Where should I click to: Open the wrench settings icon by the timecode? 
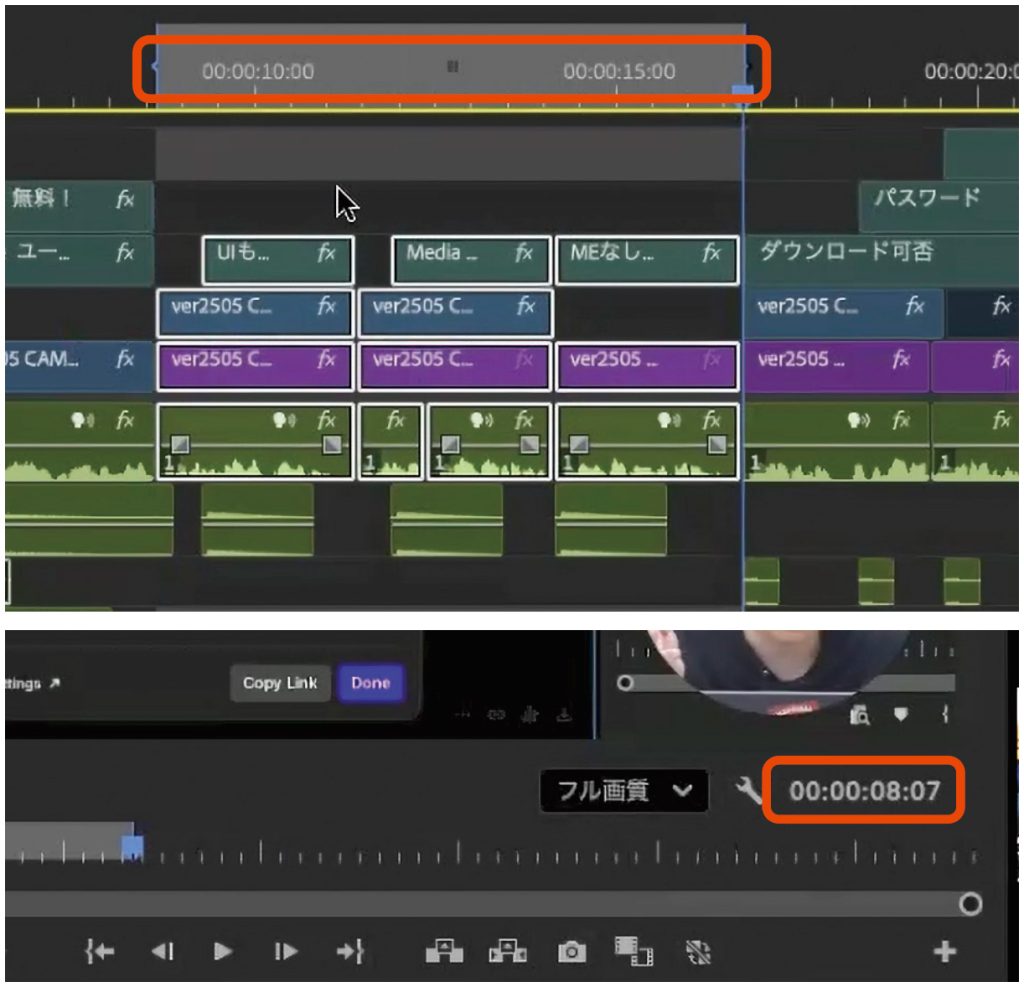click(x=749, y=792)
